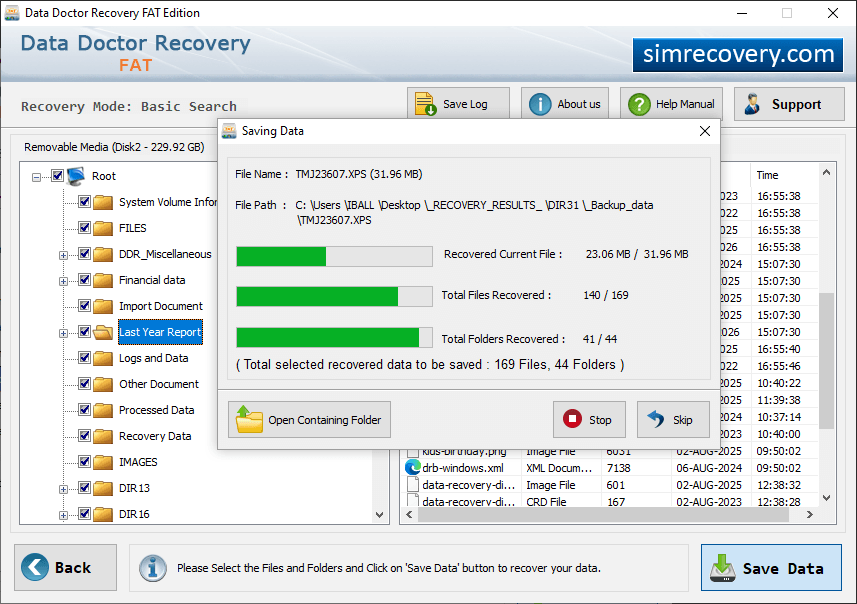Click the Save Log button
The width and height of the screenshot is (857, 604).
(x=458, y=104)
